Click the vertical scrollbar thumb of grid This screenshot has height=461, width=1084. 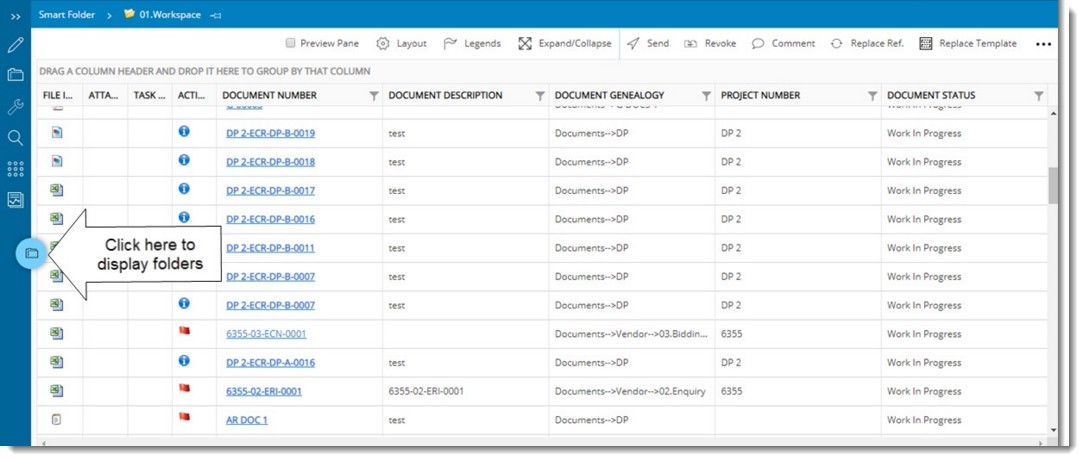click(x=1052, y=185)
